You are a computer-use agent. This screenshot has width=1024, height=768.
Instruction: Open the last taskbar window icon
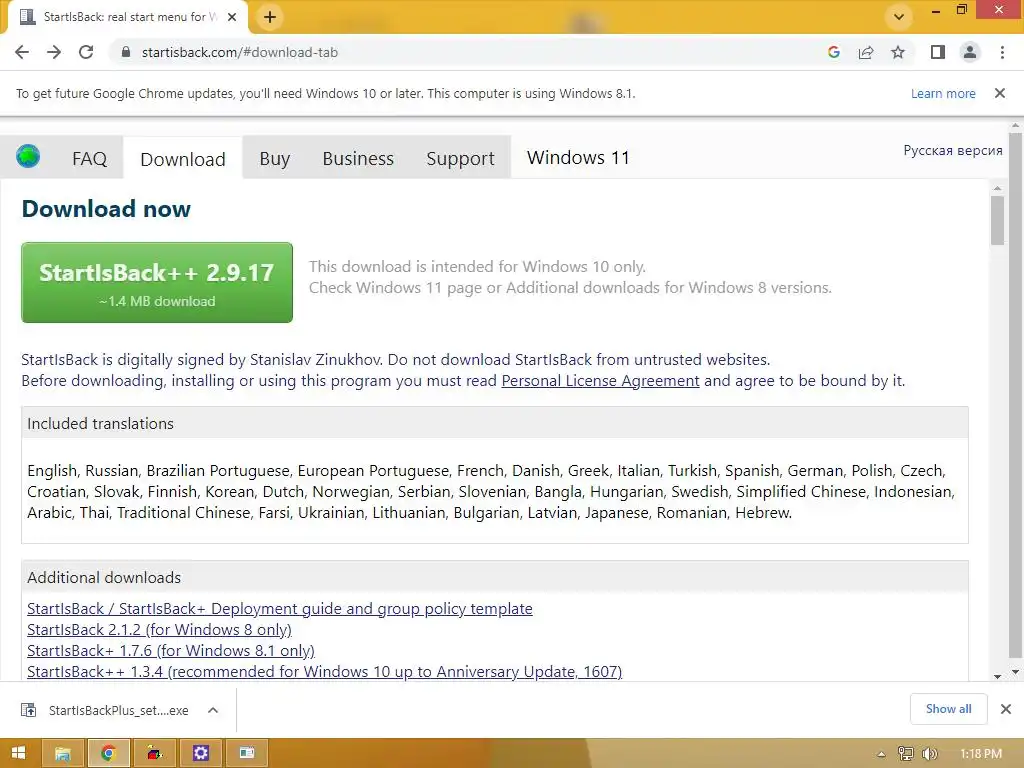click(x=246, y=753)
